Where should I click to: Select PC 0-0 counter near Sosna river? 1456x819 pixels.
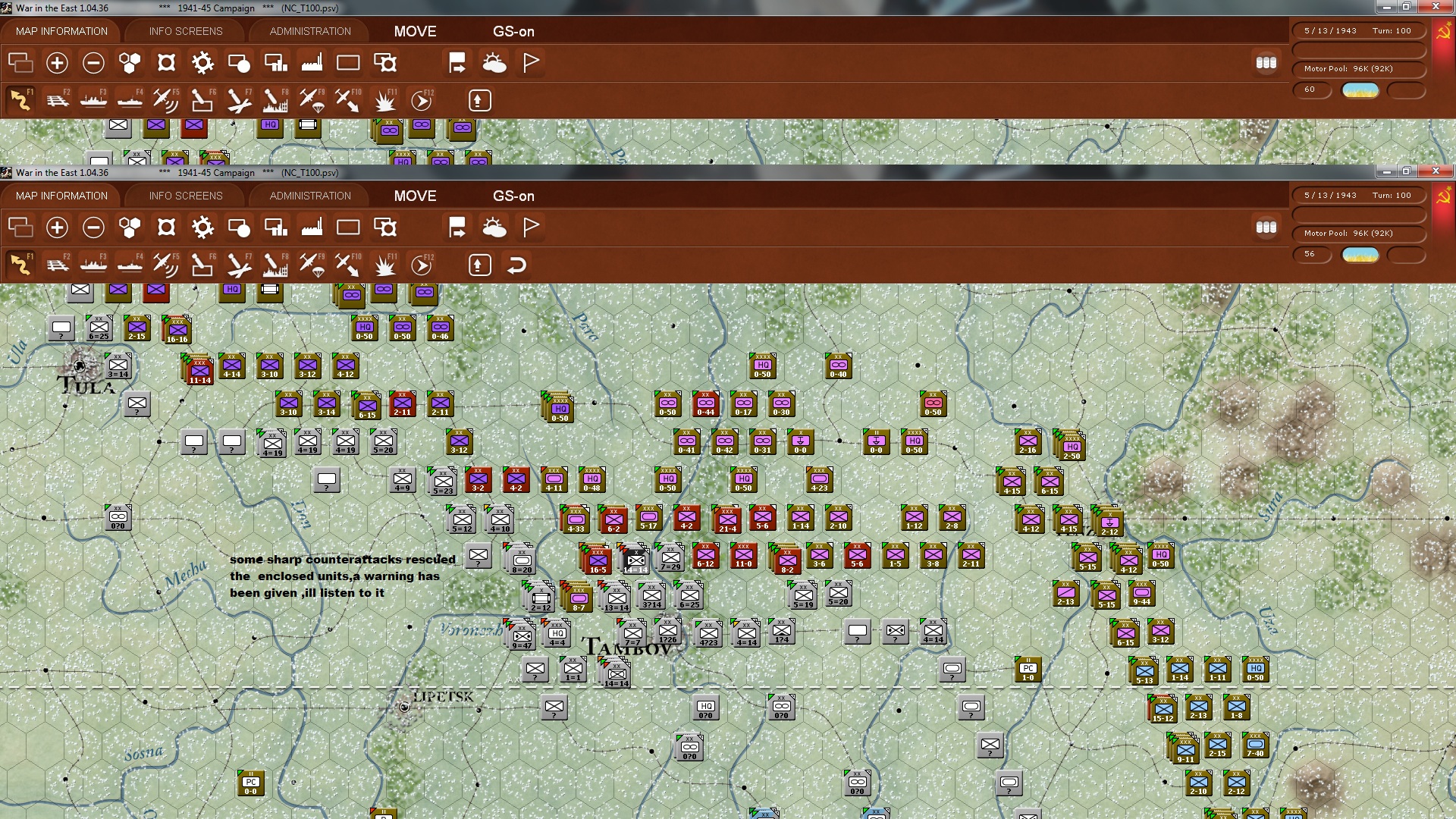(x=251, y=783)
